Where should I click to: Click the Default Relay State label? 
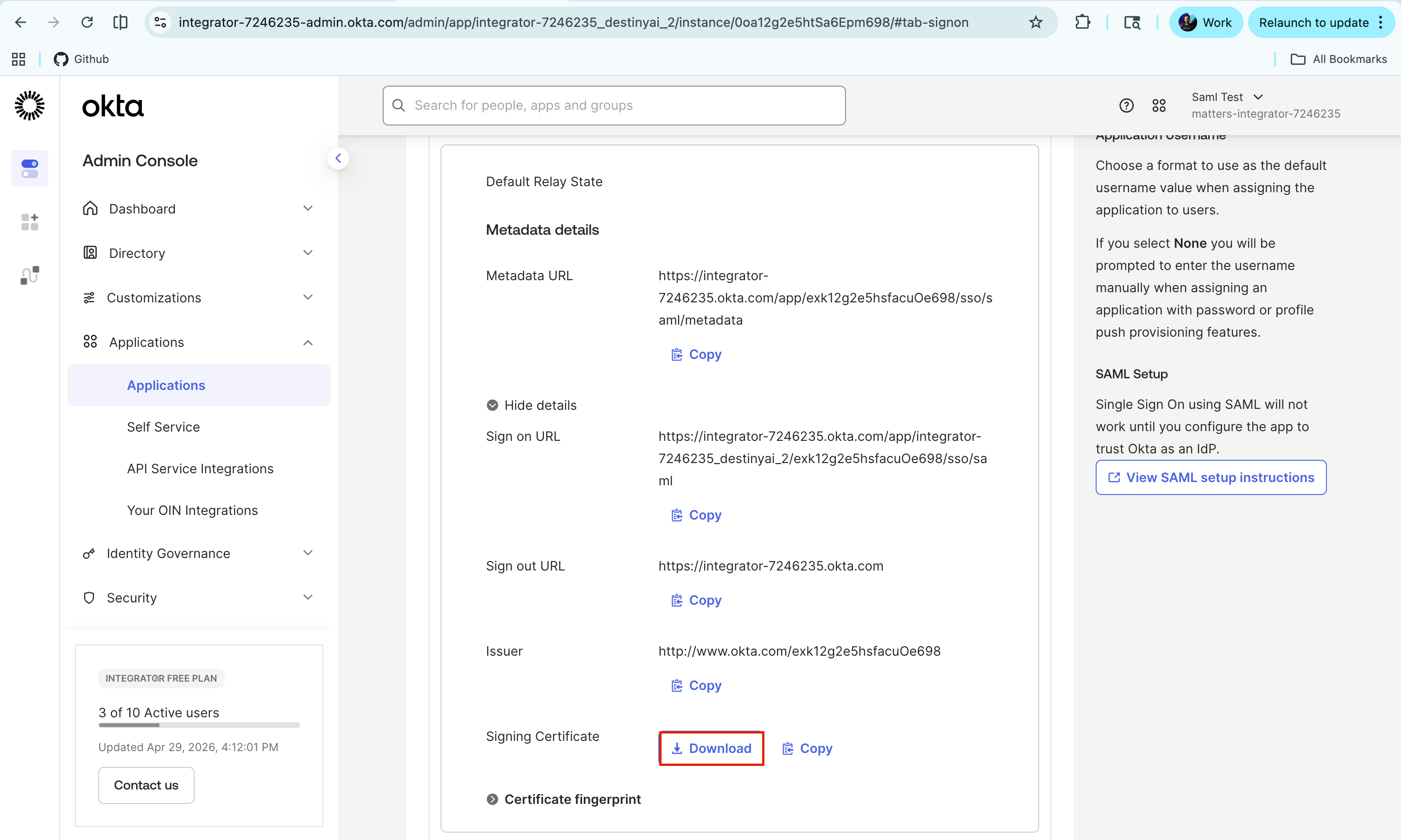[543, 182]
